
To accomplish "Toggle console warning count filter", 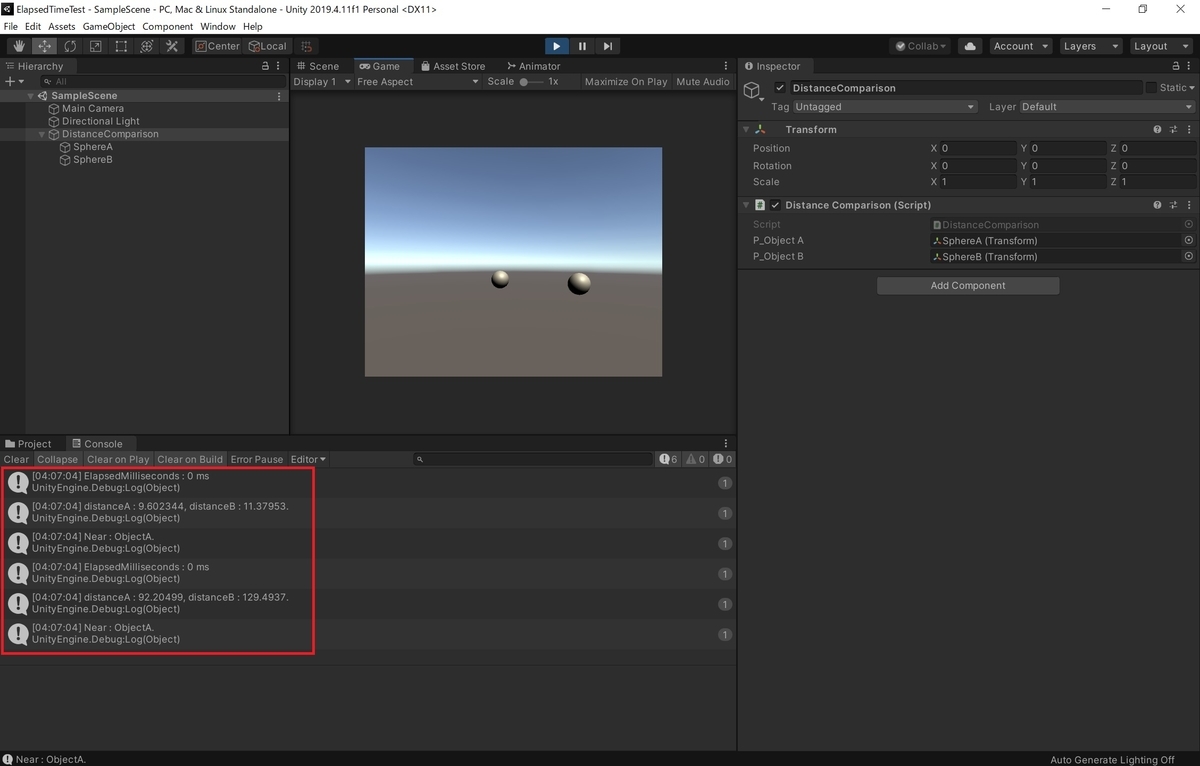I will point(695,460).
